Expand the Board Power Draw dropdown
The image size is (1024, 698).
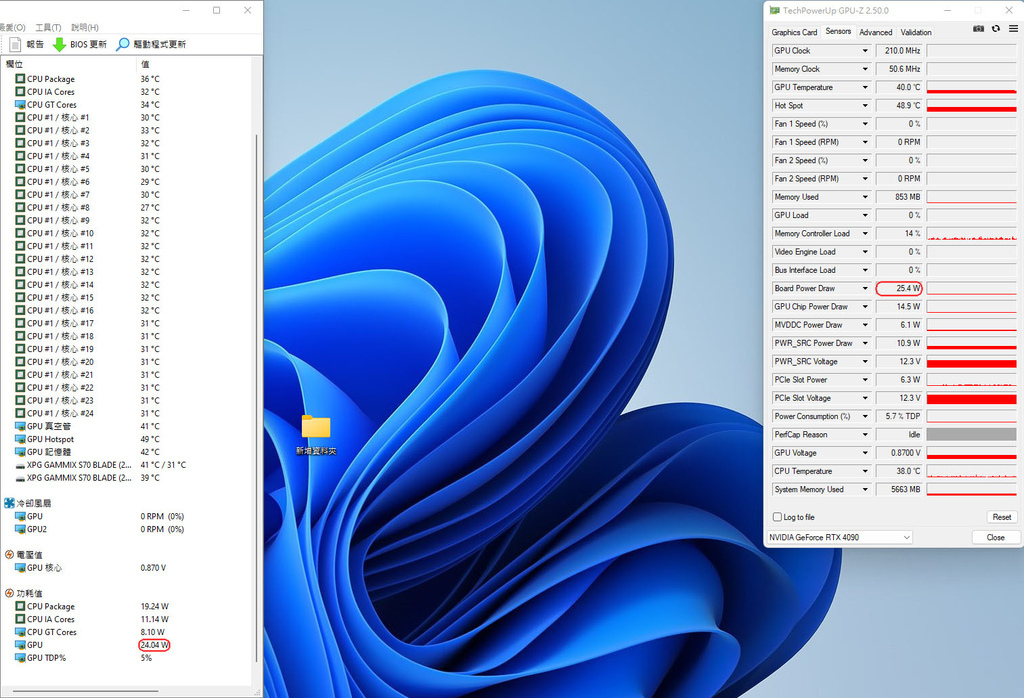click(x=865, y=289)
